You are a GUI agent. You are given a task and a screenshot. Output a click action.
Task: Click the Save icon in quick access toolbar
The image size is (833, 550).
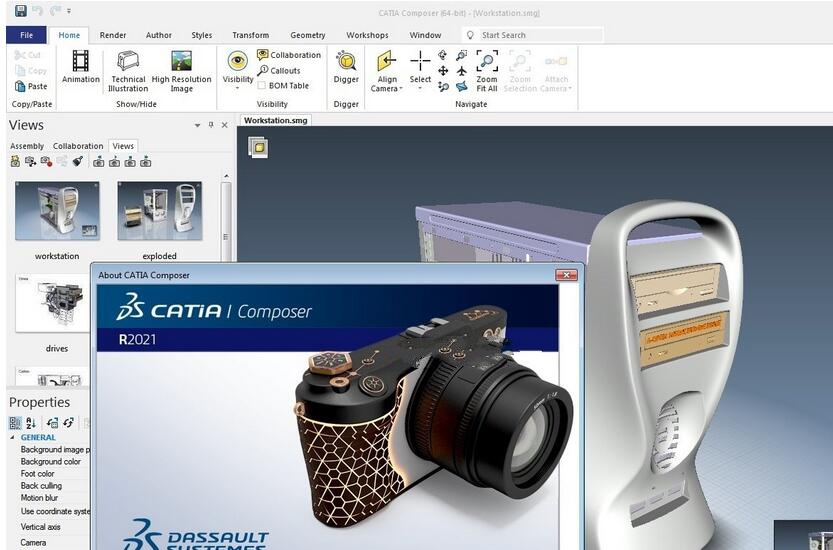tap(21, 11)
